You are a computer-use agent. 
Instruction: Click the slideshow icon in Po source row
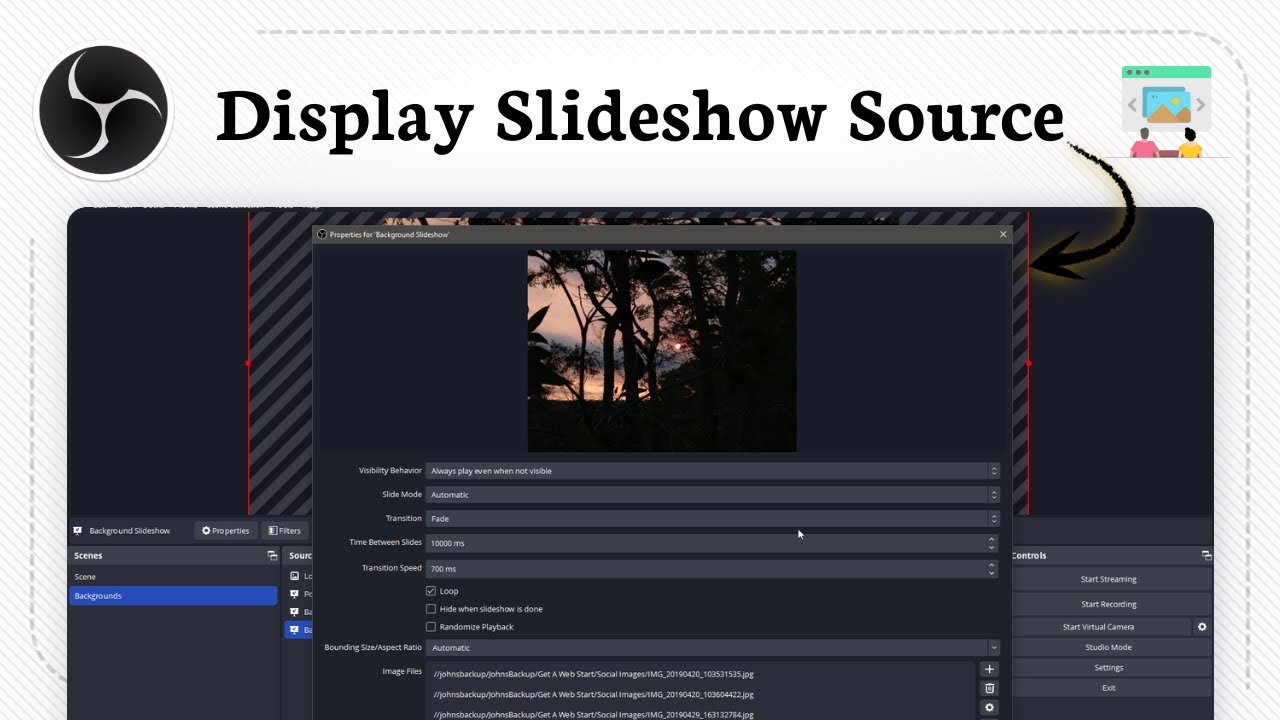(294, 594)
